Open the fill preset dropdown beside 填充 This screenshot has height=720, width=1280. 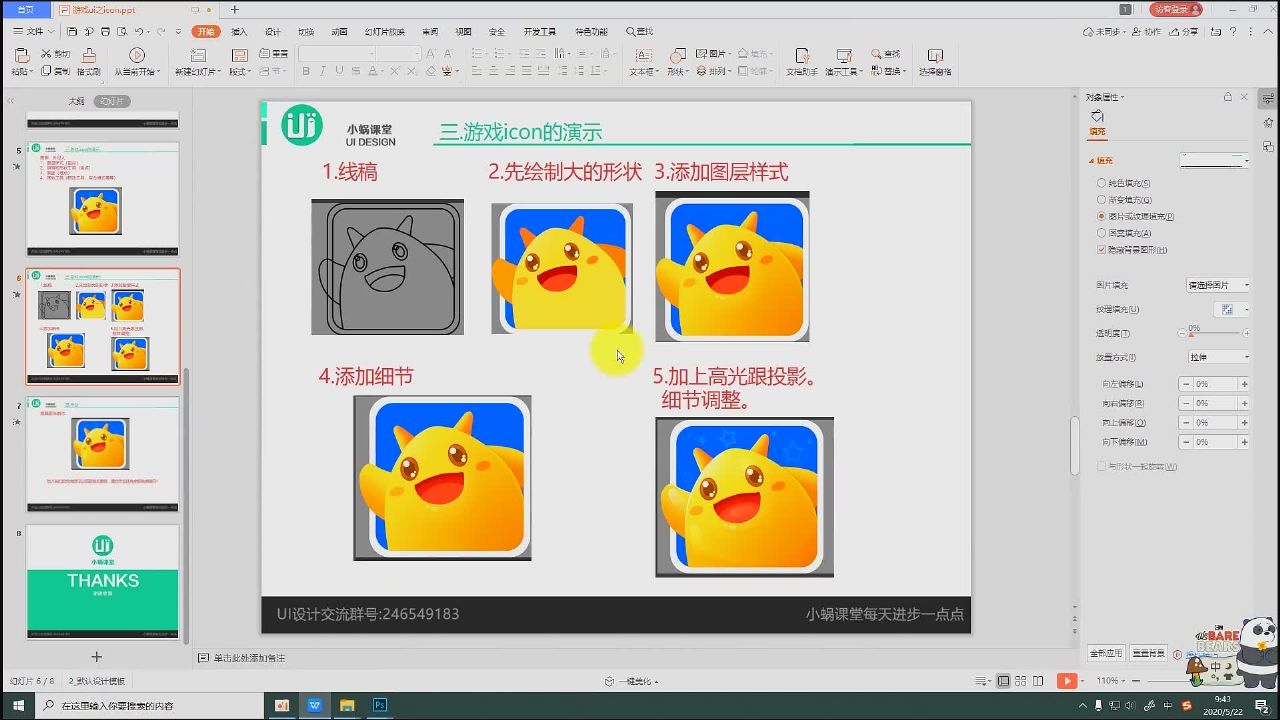pyautogui.click(x=1215, y=160)
